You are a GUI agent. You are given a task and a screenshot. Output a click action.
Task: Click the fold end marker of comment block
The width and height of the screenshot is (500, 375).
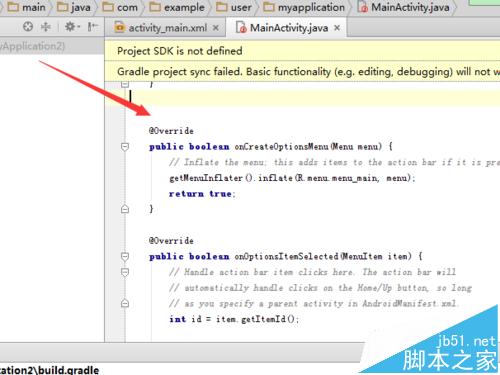tap(125, 303)
